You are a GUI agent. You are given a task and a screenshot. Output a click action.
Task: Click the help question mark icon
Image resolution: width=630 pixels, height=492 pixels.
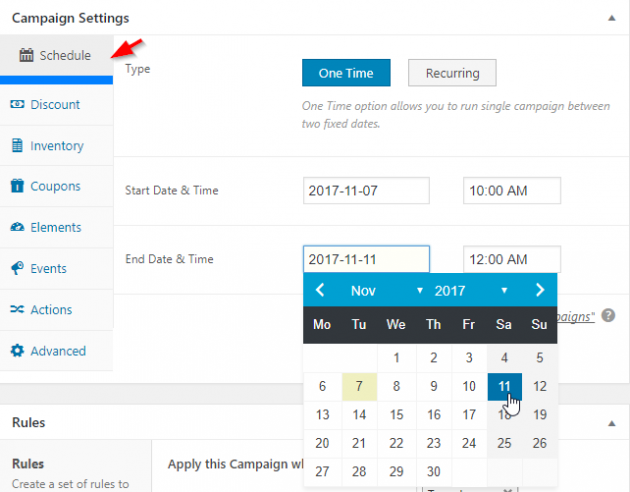(608, 316)
